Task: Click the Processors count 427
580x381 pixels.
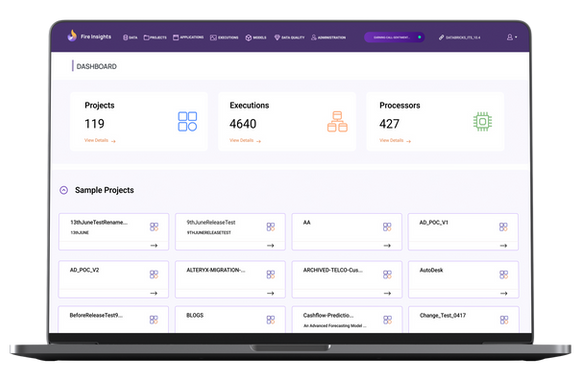Action: coord(389,124)
